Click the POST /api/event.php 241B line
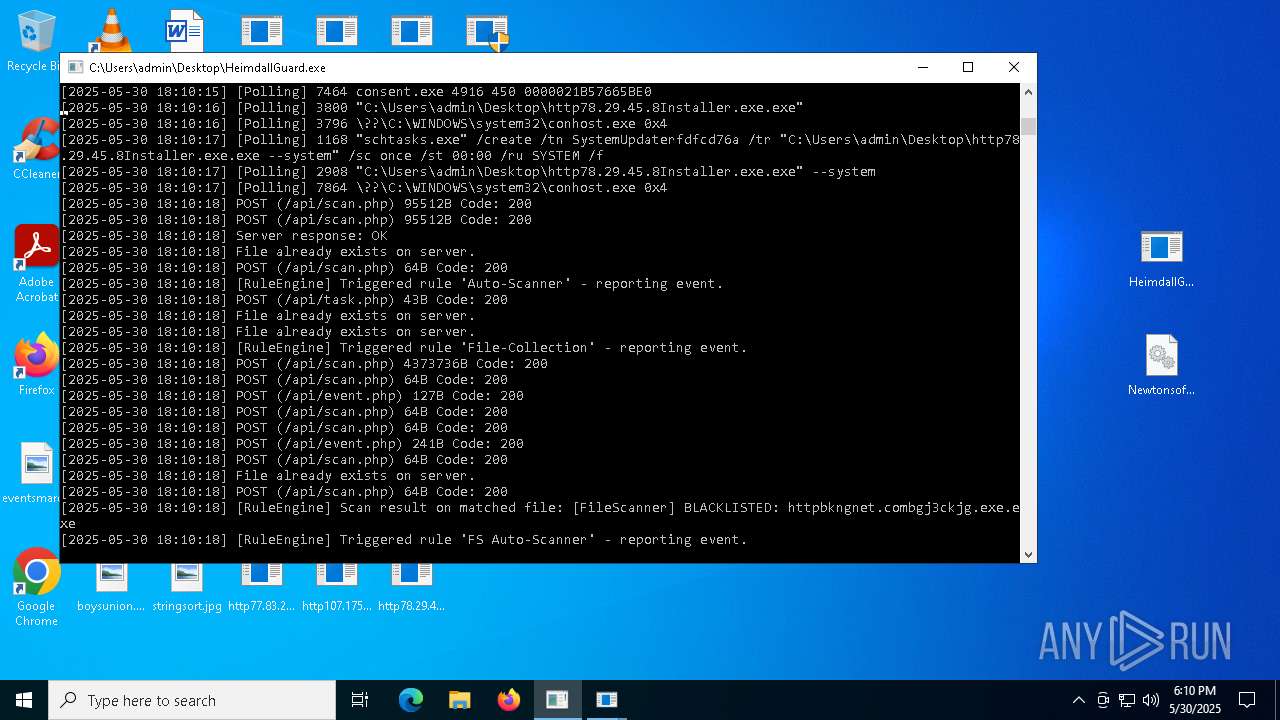This screenshot has width=1280, height=720. coord(292,444)
